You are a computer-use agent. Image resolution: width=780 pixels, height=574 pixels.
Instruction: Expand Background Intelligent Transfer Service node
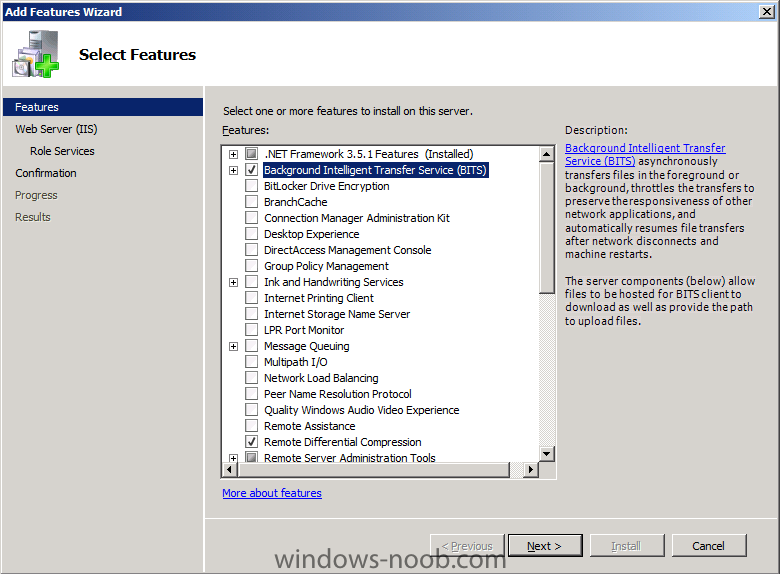pyautogui.click(x=233, y=171)
